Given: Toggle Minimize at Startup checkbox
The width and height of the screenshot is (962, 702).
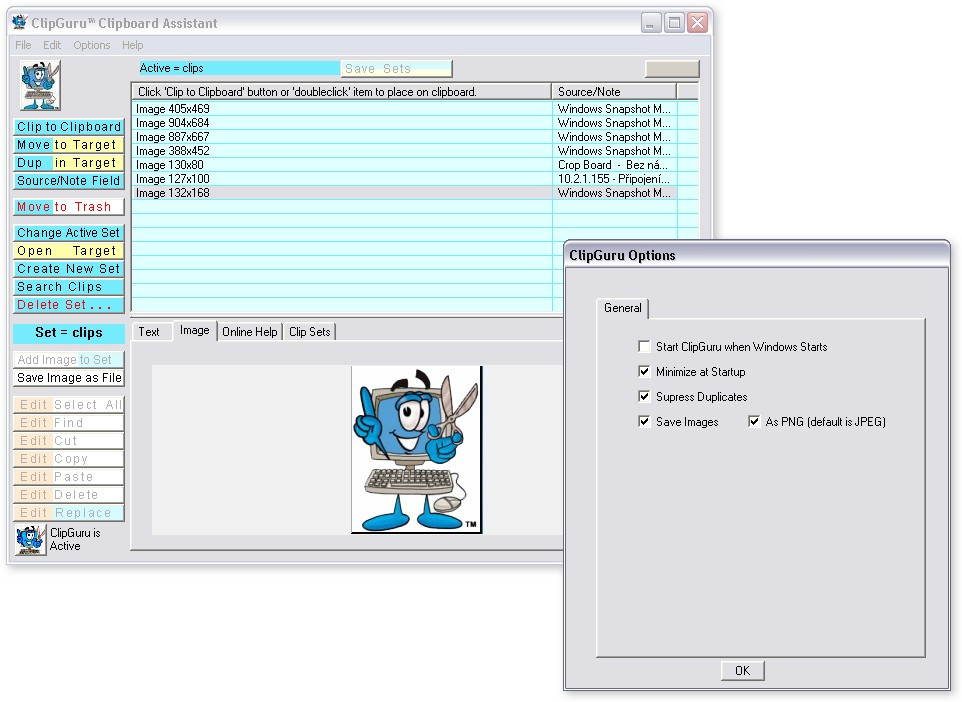Looking at the screenshot, I should (644, 371).
